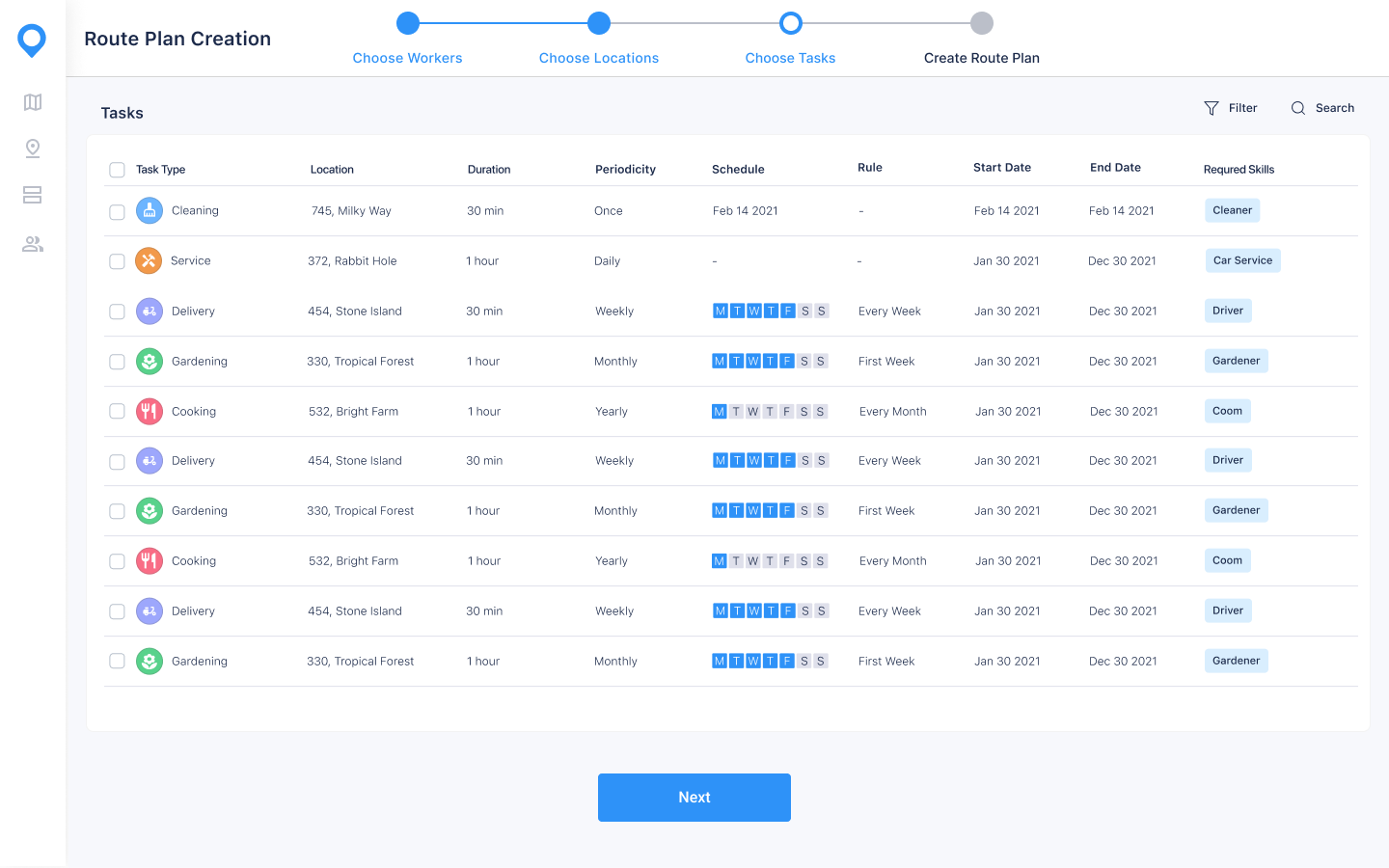This screenshot has width=1389, height=868.
Task: Click the 'Daily' periodicity cell
Action: click(607, 261)
